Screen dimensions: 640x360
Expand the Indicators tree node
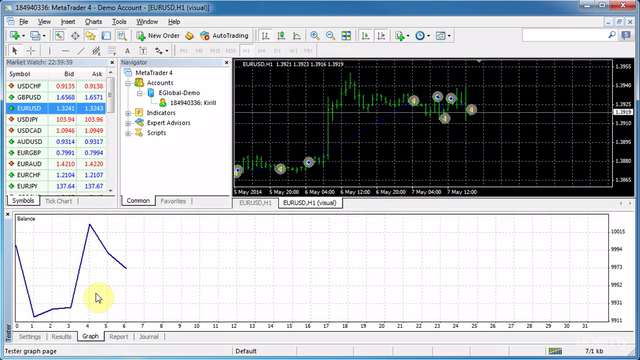[128, 113]
